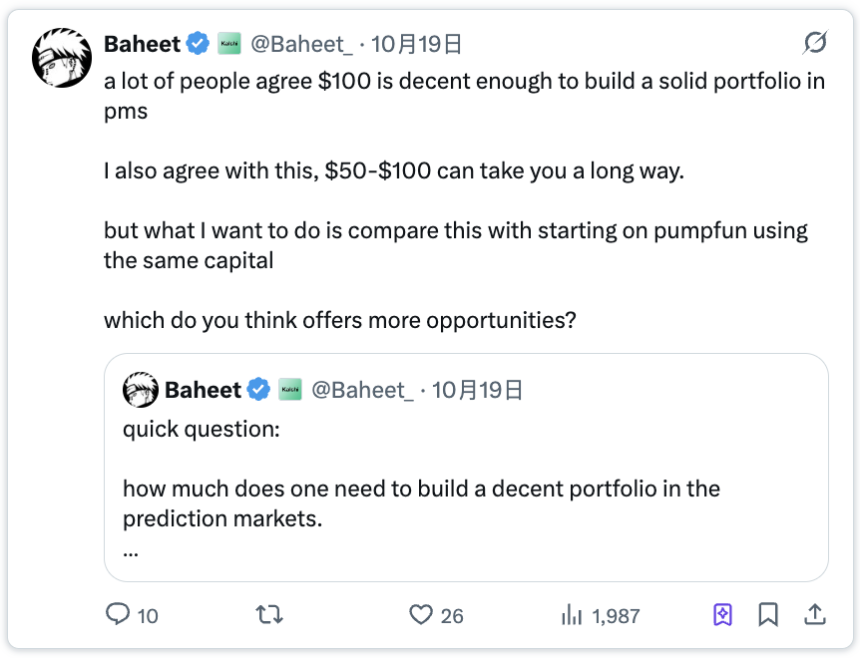Click the quoted tweet's 10月19日 date
The height and width of the screenshot is (658, 860).
478,390
